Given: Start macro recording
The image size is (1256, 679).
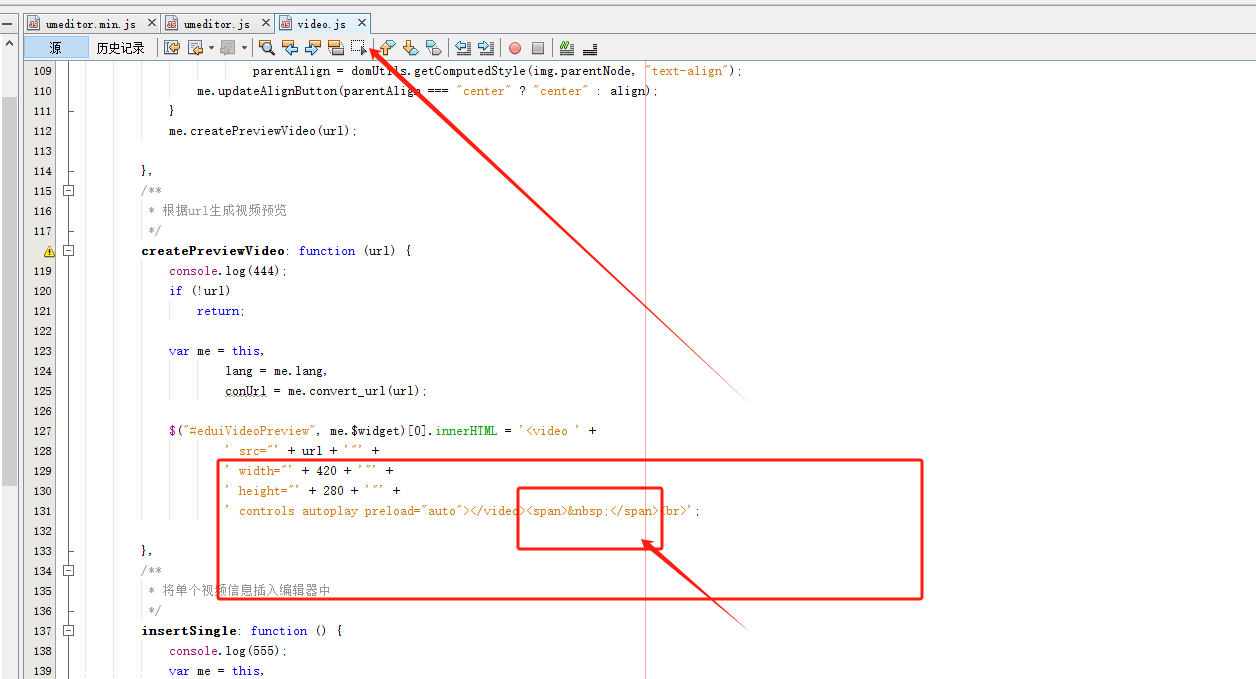Looking at the screenshot, I should coord(515,48).
